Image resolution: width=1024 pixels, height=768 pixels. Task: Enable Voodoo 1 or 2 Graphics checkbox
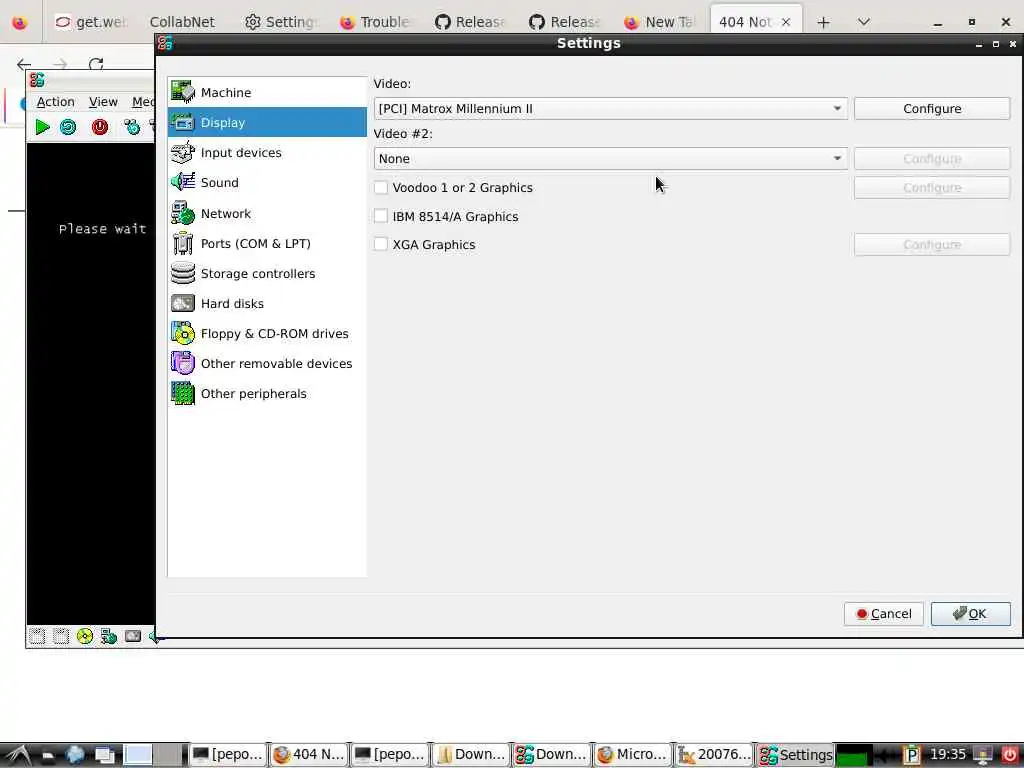pos(381,187)
